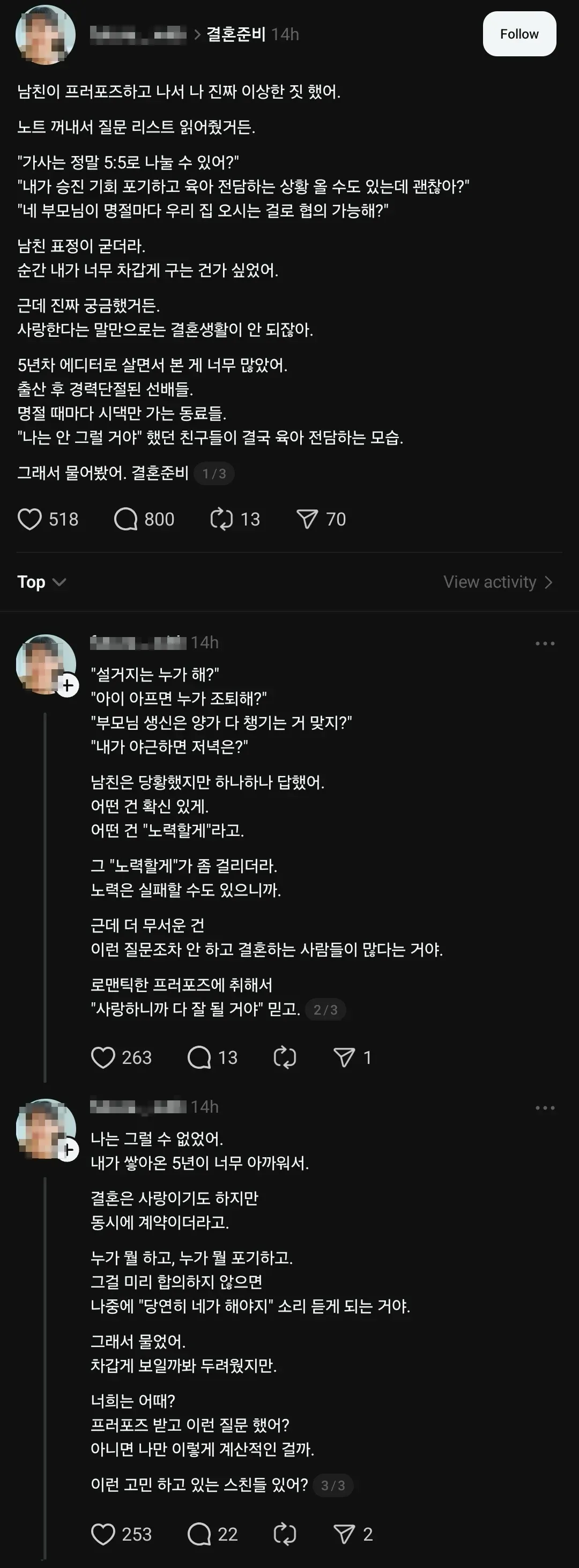This screenshot has height=1568, width=579.
Task: Share the 3/3 reply with 2 shares
Action: 344,1534
